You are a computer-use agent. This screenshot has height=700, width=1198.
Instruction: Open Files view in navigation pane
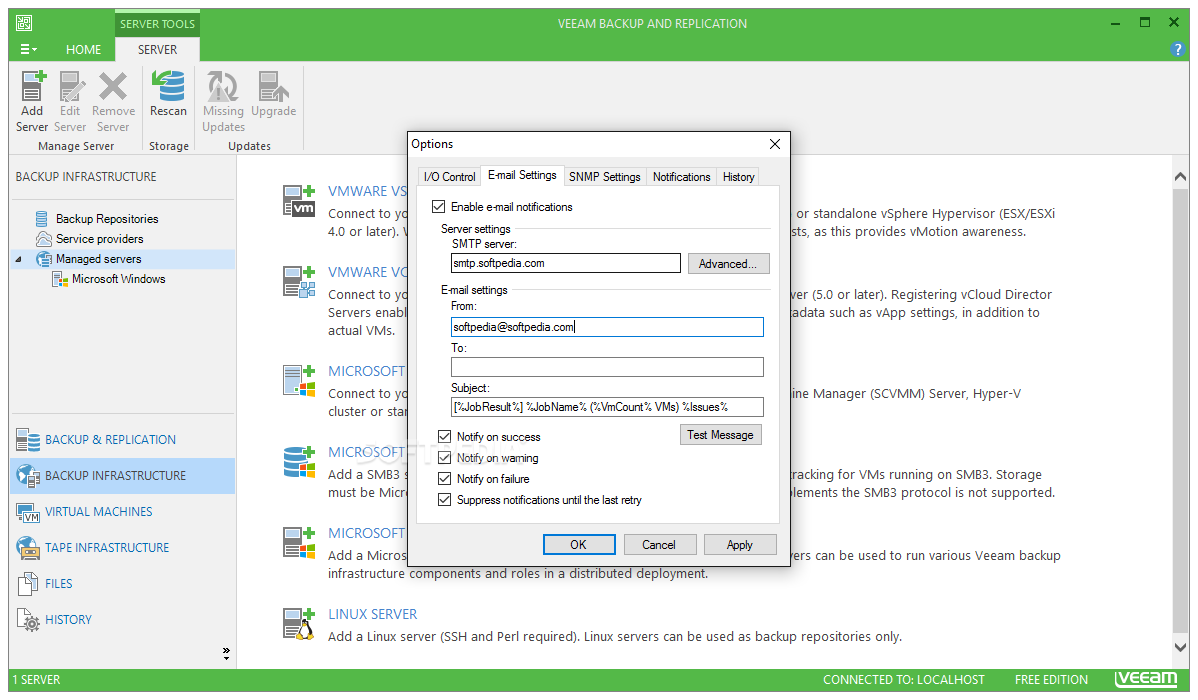point(122,583)
